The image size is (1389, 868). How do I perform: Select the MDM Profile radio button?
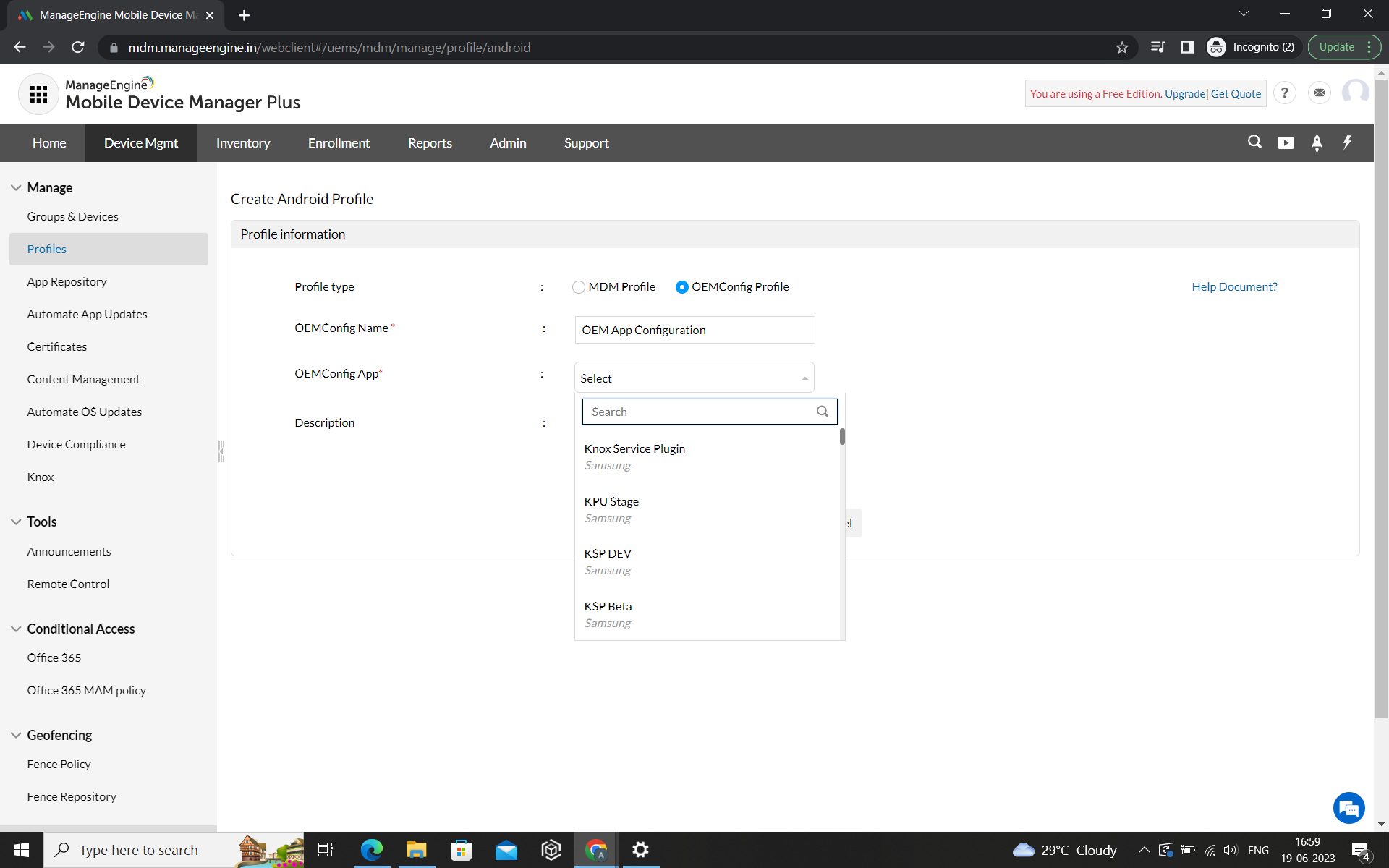point(579,287)
